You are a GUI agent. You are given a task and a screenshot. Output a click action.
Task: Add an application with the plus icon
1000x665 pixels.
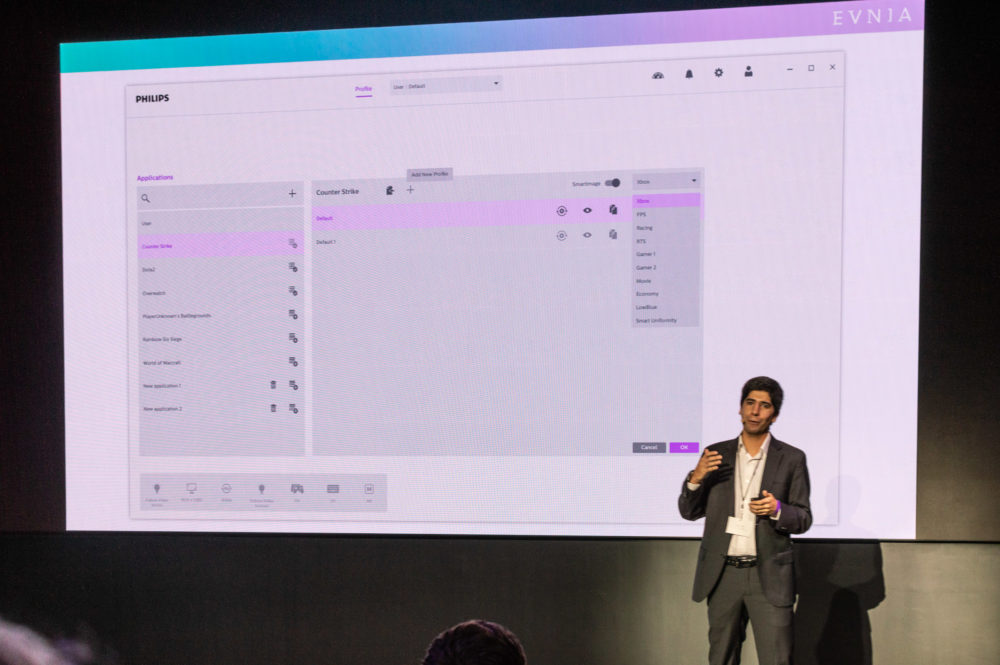292,193
